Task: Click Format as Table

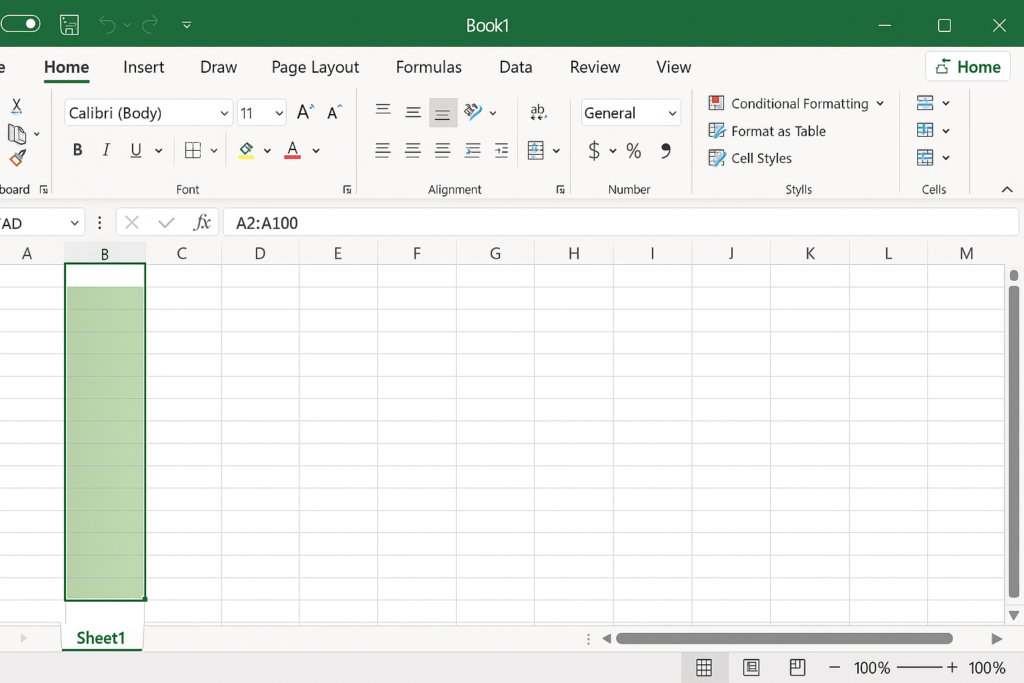Action: [767, 131]
